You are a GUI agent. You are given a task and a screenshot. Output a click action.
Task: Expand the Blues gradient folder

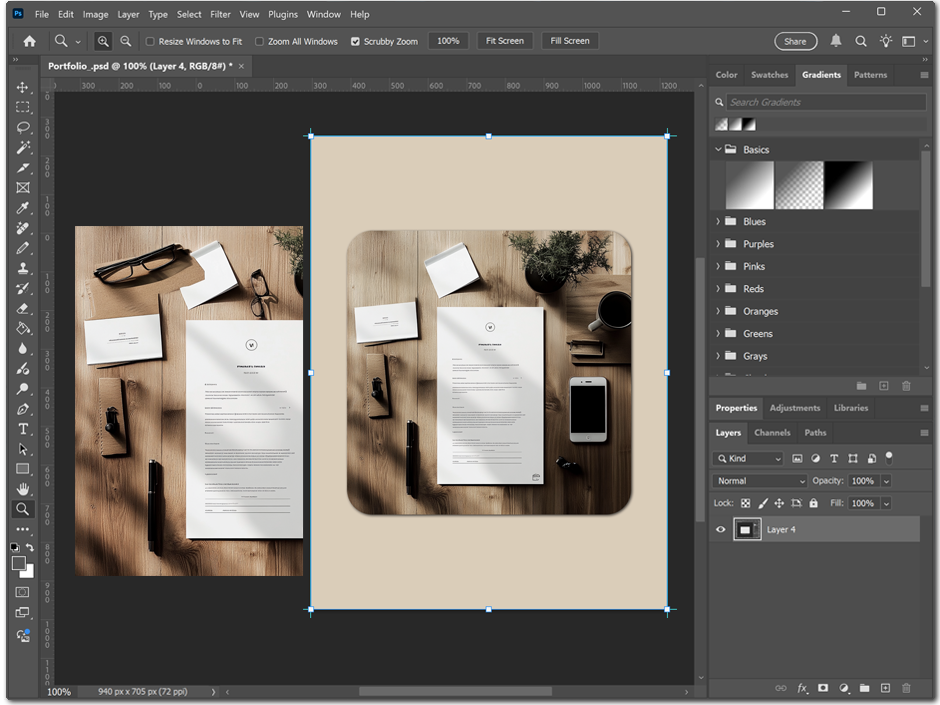718,222
